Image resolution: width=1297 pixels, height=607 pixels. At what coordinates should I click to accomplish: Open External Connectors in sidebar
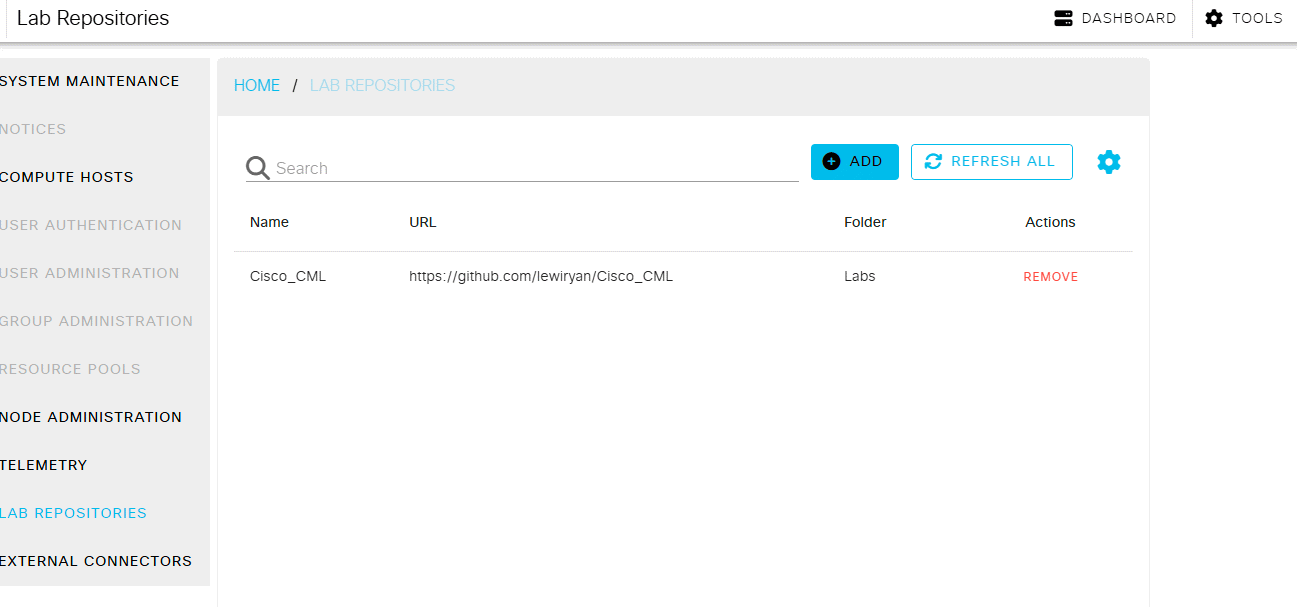[x=96, y=561]
